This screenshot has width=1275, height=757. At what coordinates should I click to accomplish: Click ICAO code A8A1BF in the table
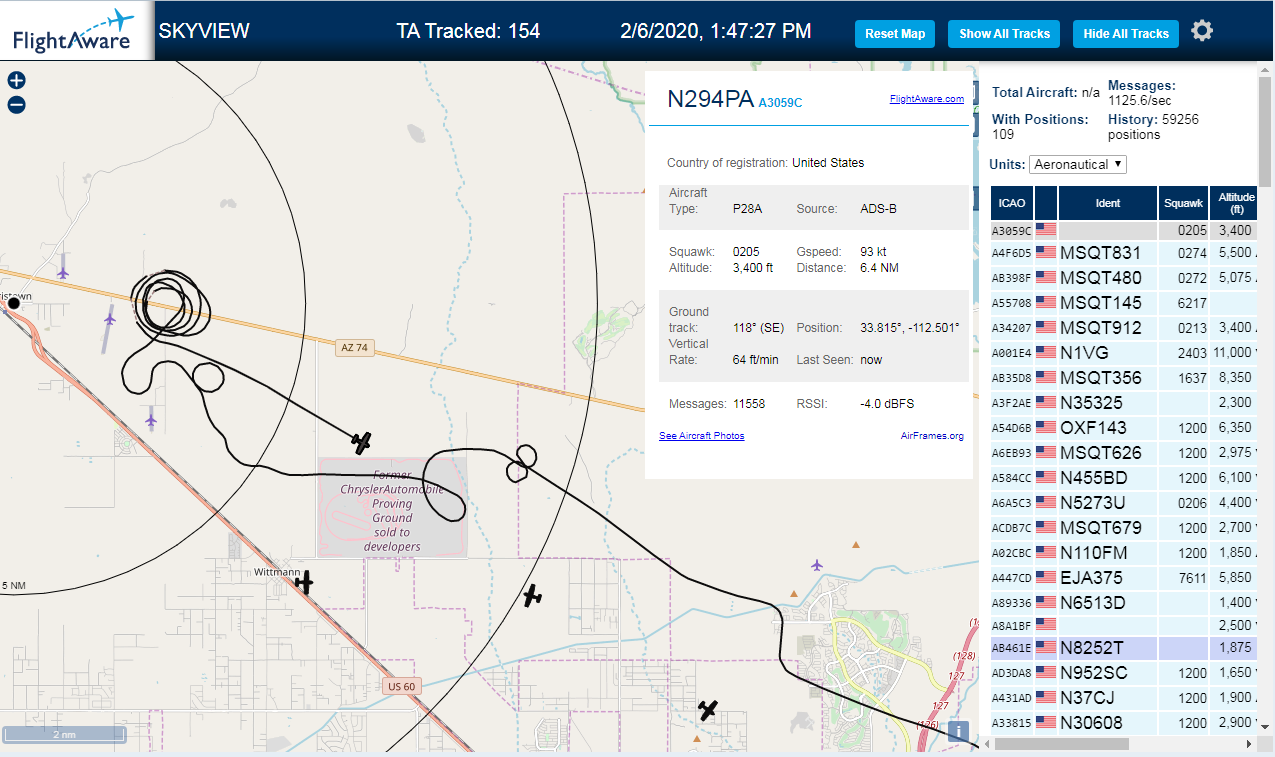[x=1011, y=625]
